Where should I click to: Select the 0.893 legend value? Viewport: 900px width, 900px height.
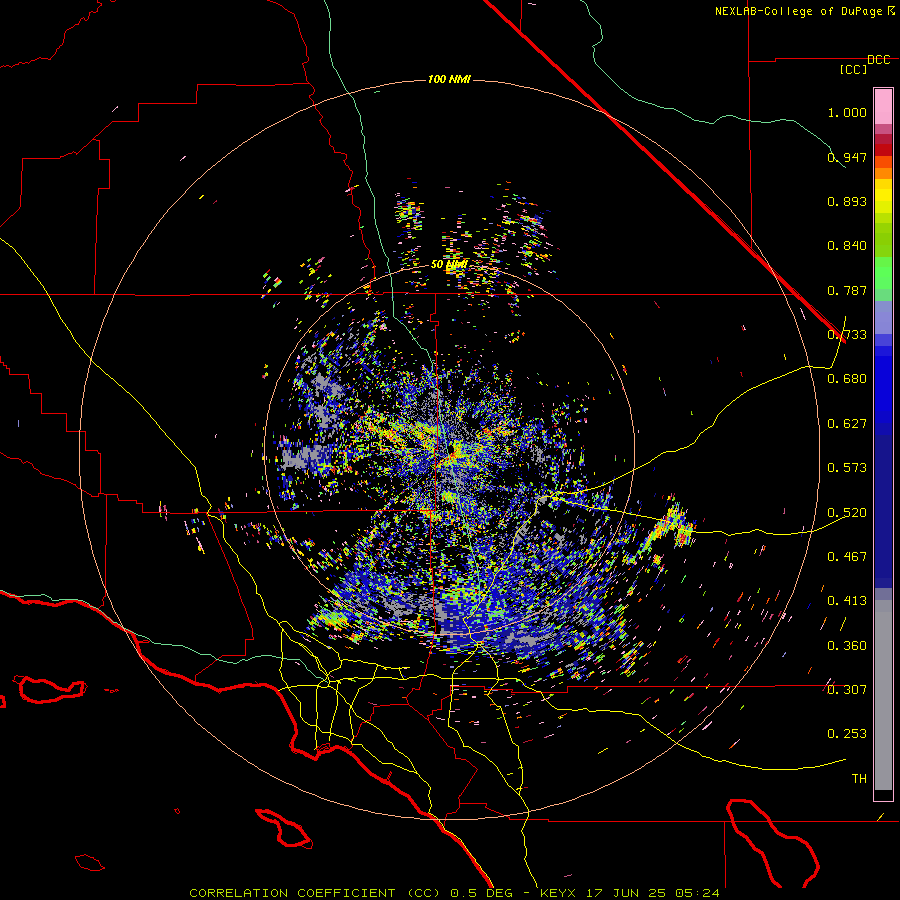click(x=847, y=201)
